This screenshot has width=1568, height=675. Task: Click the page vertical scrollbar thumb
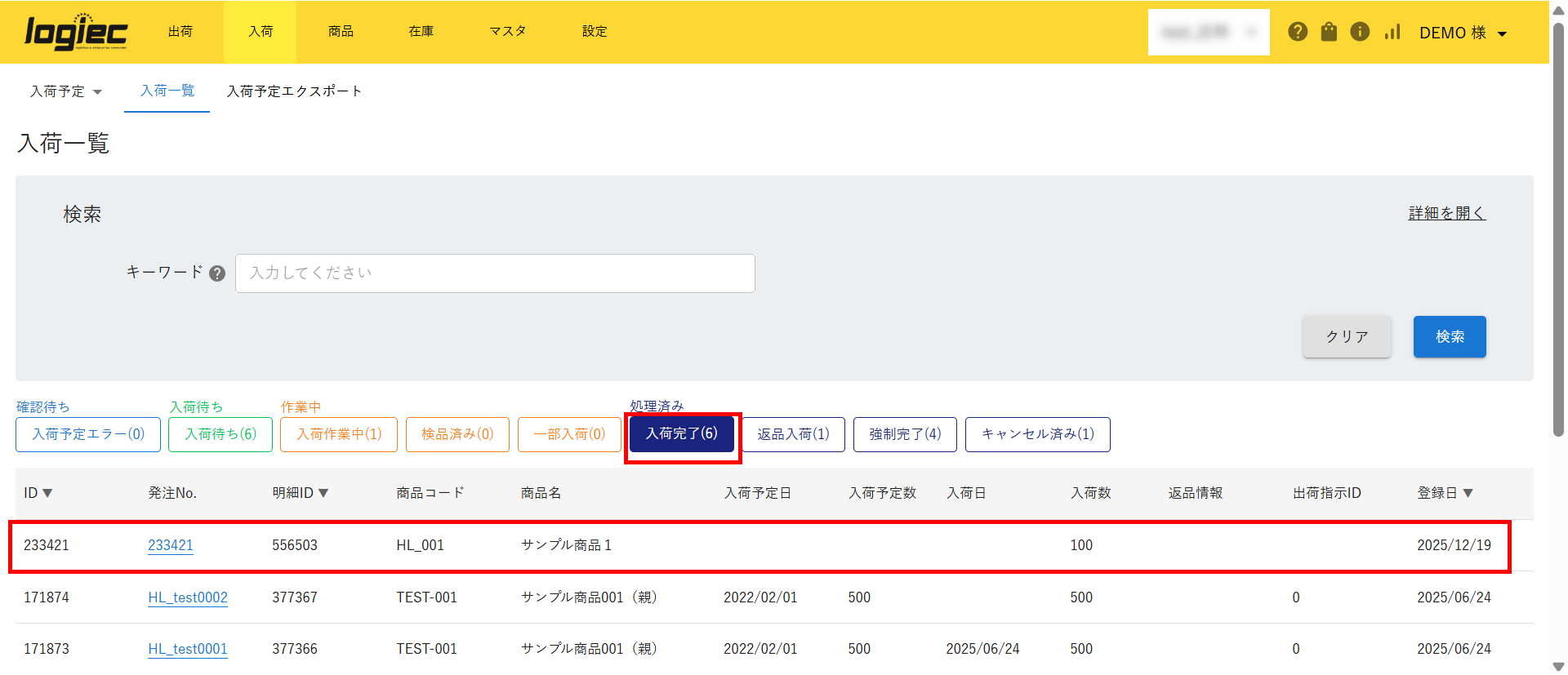click(x=1558, y=230)
